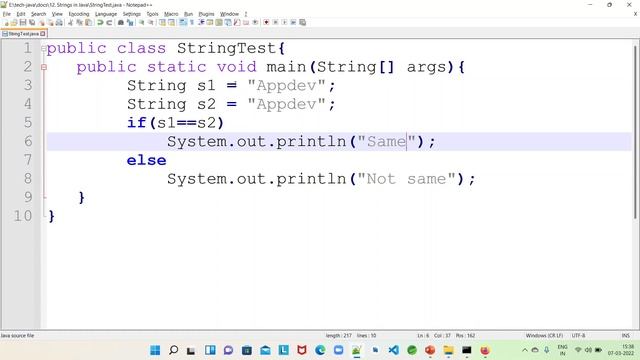Open the View menu

point(57,14)
